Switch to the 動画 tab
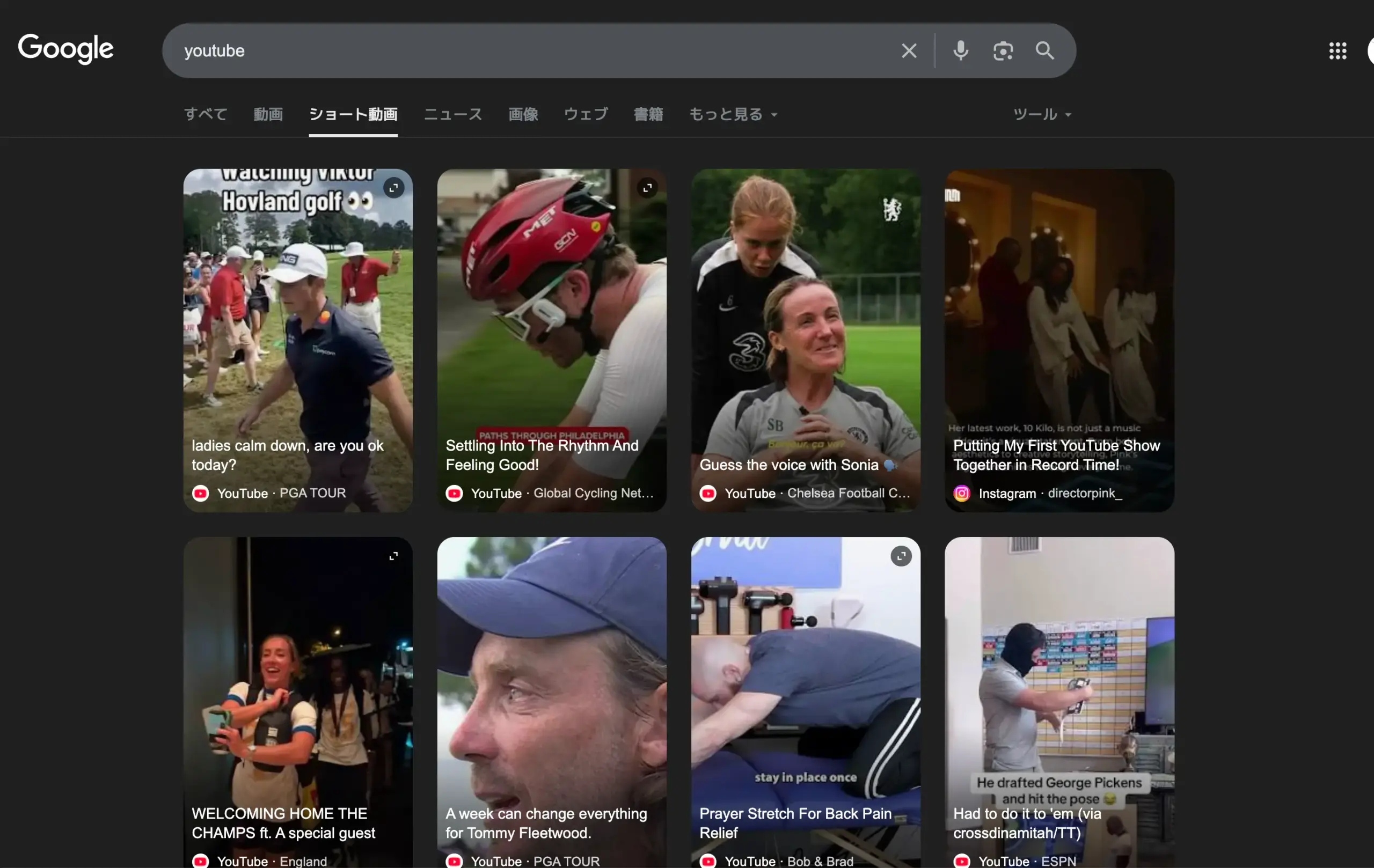The width and height of the screenshot is (1374, 868). (268, 114)
